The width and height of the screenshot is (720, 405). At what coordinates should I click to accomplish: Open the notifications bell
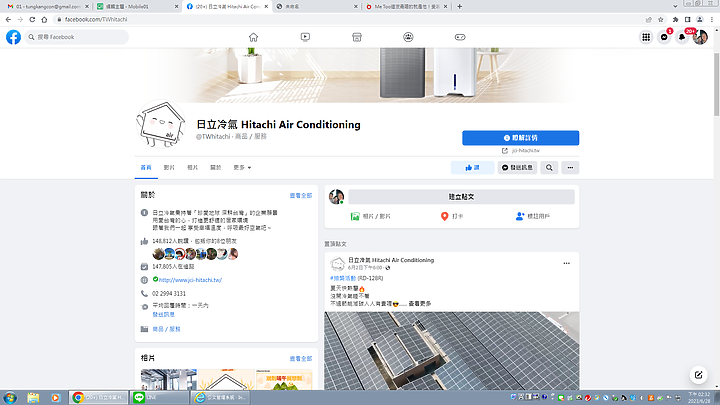coord(682,37)
